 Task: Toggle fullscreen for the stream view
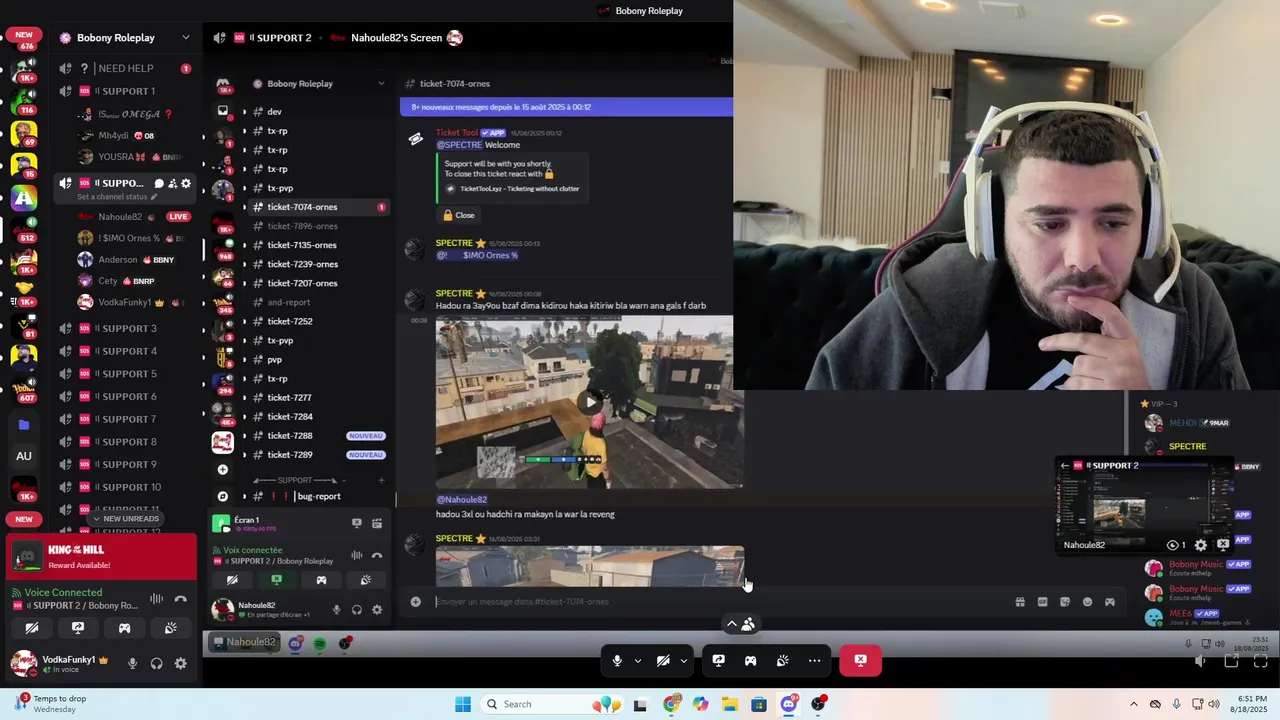[1261, 661]
